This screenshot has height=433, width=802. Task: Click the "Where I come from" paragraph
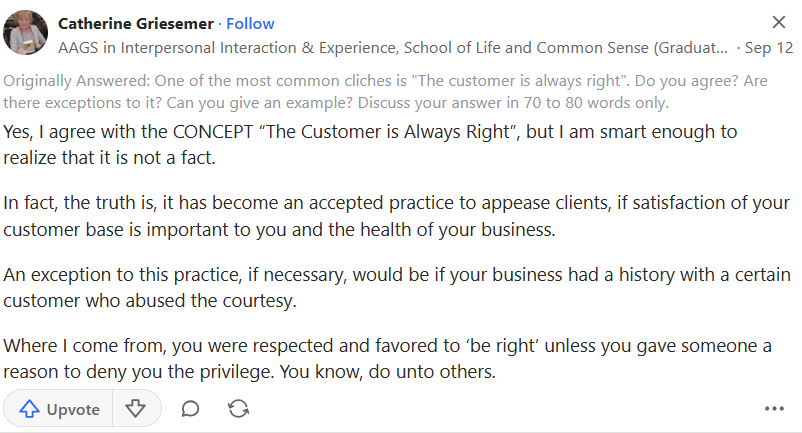pyautogui.click(x=387, y=358)
